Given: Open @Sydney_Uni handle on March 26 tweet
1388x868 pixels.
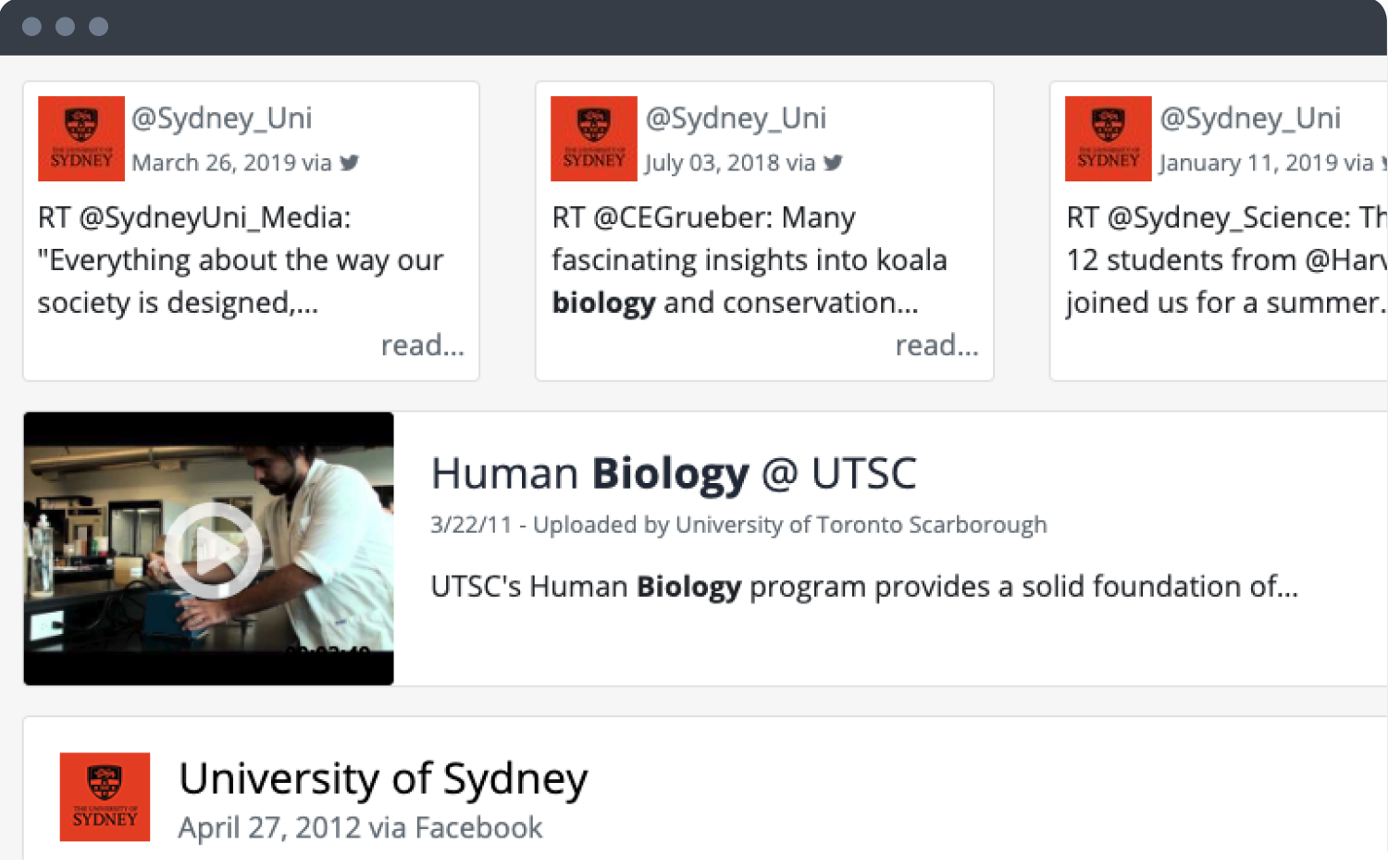Looking at the screenshot, I should pos(222,118).
